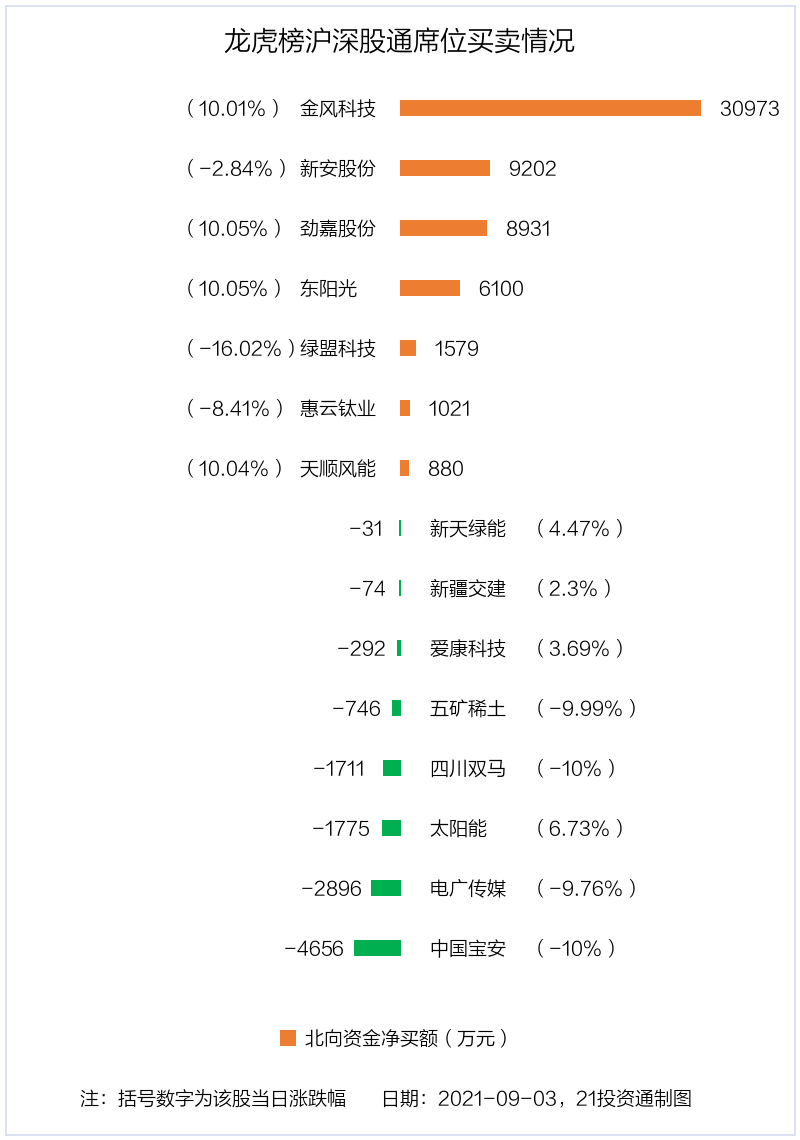
Task: Select the green 四川双马 bar
Action: point(392,768)
